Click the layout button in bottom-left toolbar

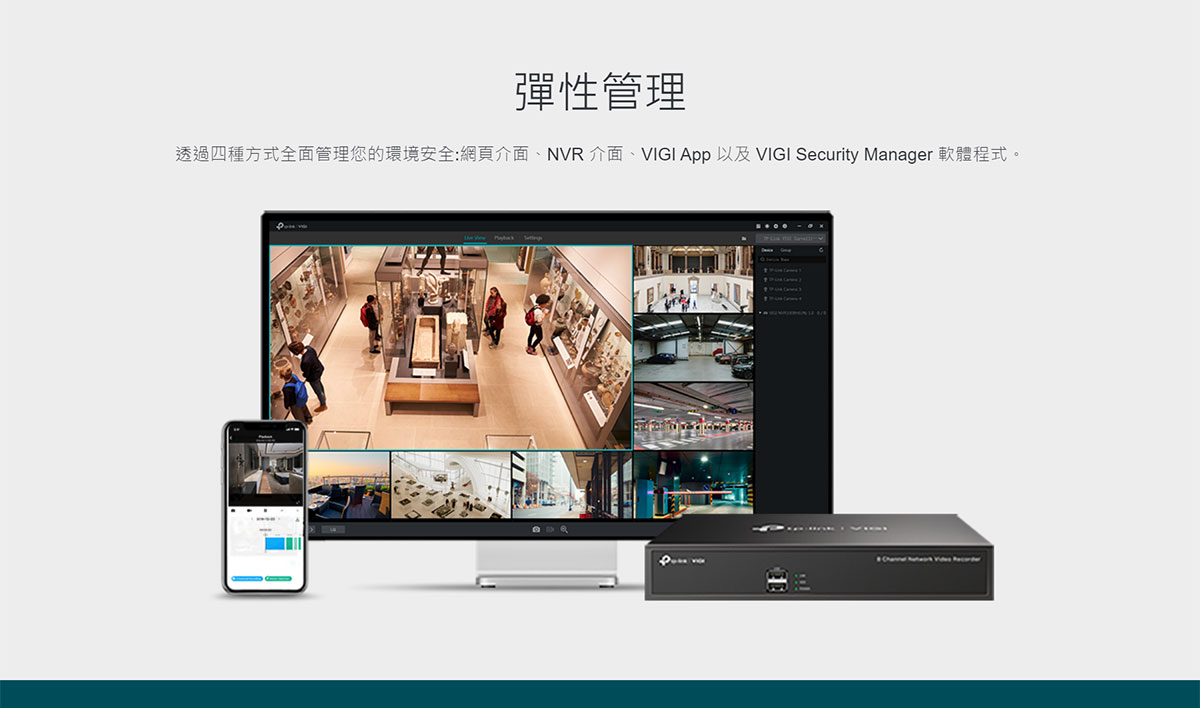tap(333, 529)
